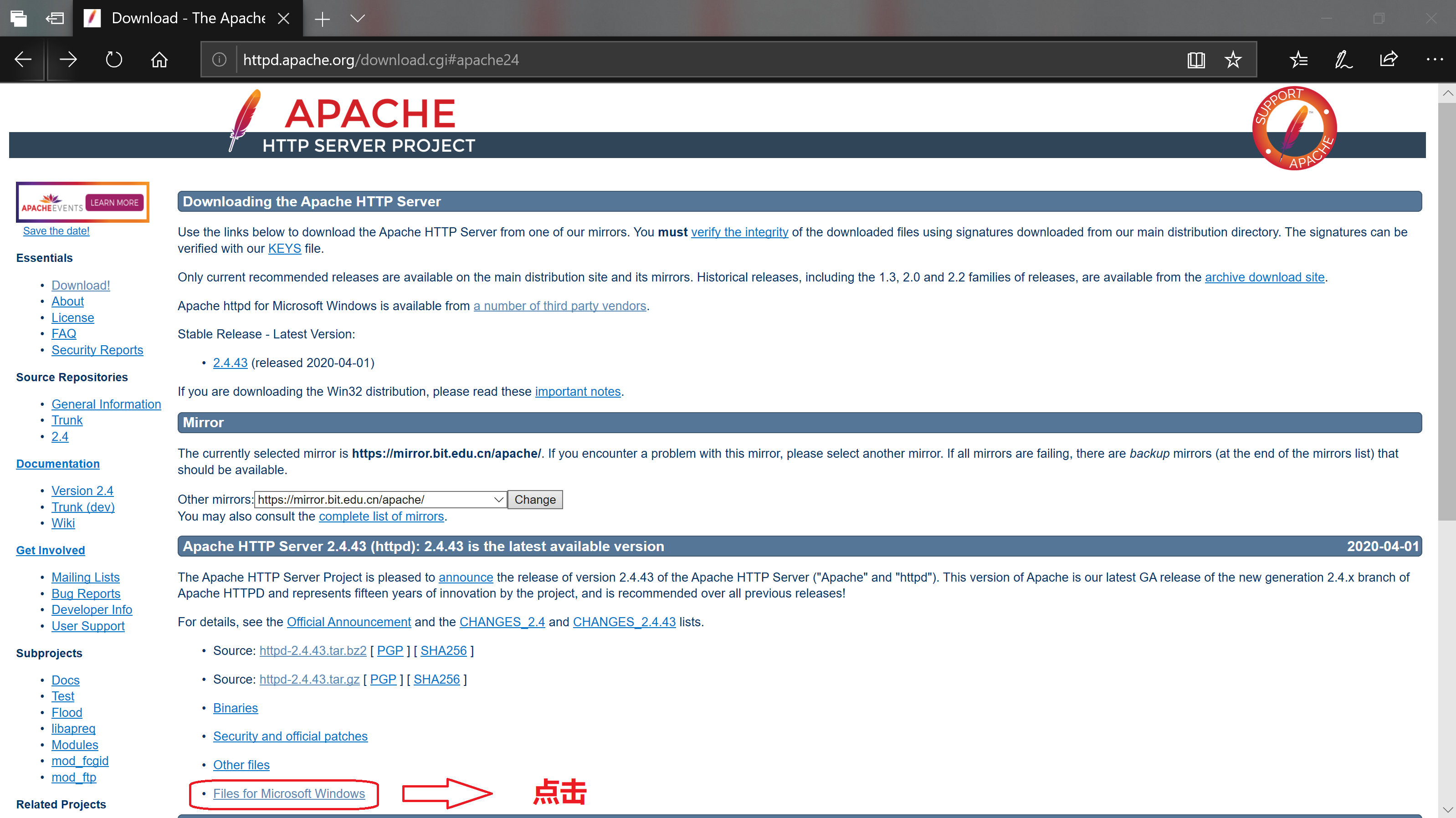Open the Settings and more ellipsis menu
The width and height of the screenshot is (1456, 818).
pos(1435,59)
